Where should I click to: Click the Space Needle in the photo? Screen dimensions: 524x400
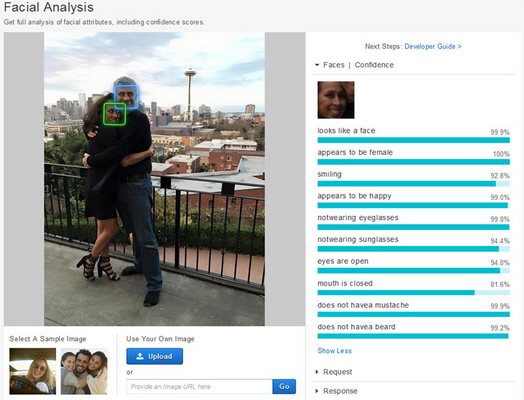tap(190, 90)
